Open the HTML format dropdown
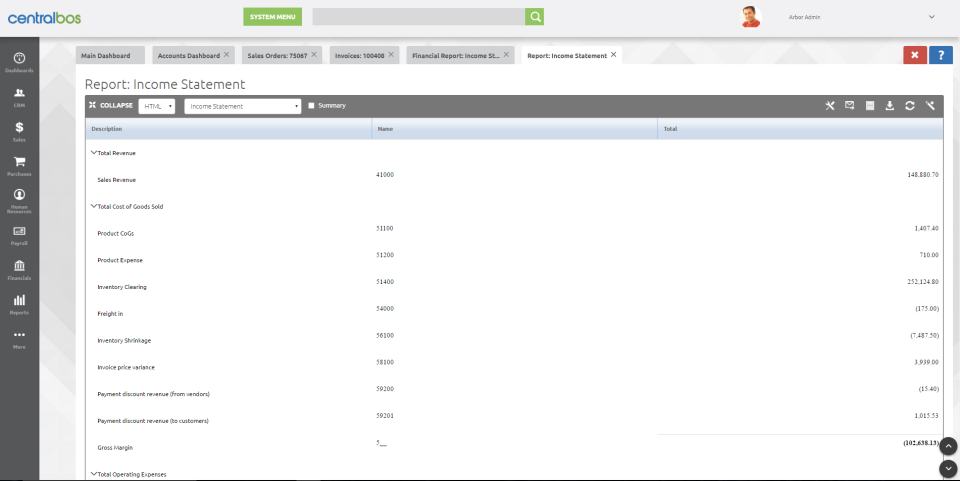960x481 pixels. 157,106
